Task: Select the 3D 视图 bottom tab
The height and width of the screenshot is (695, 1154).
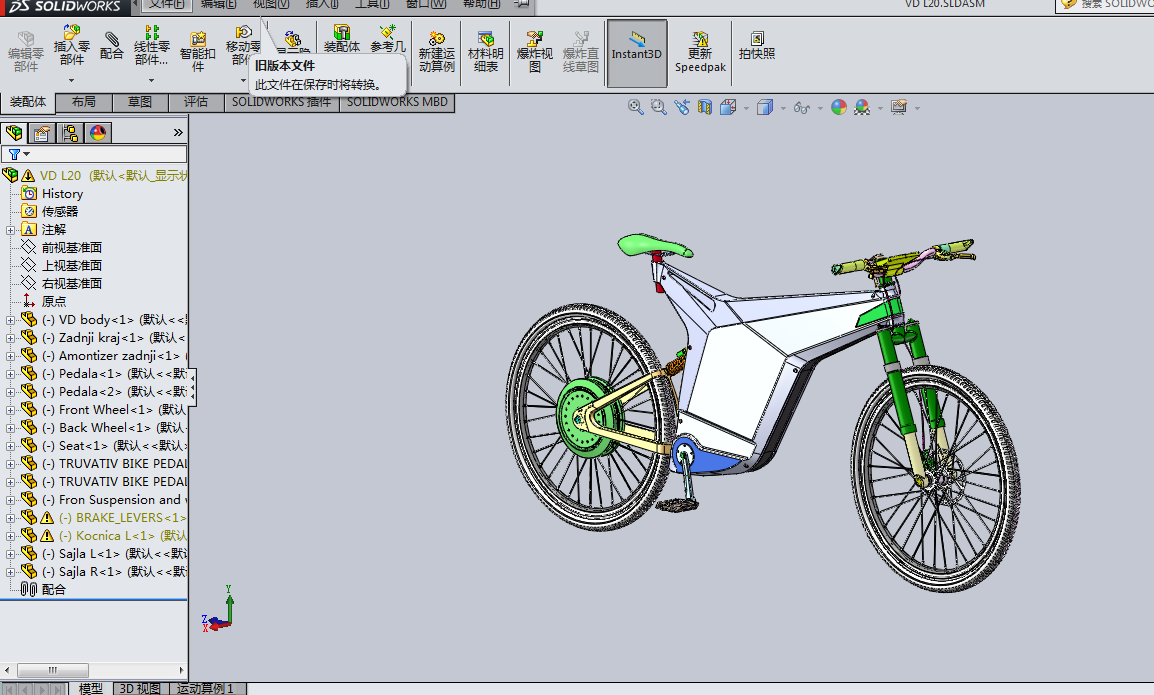Action: coord(139,688)
